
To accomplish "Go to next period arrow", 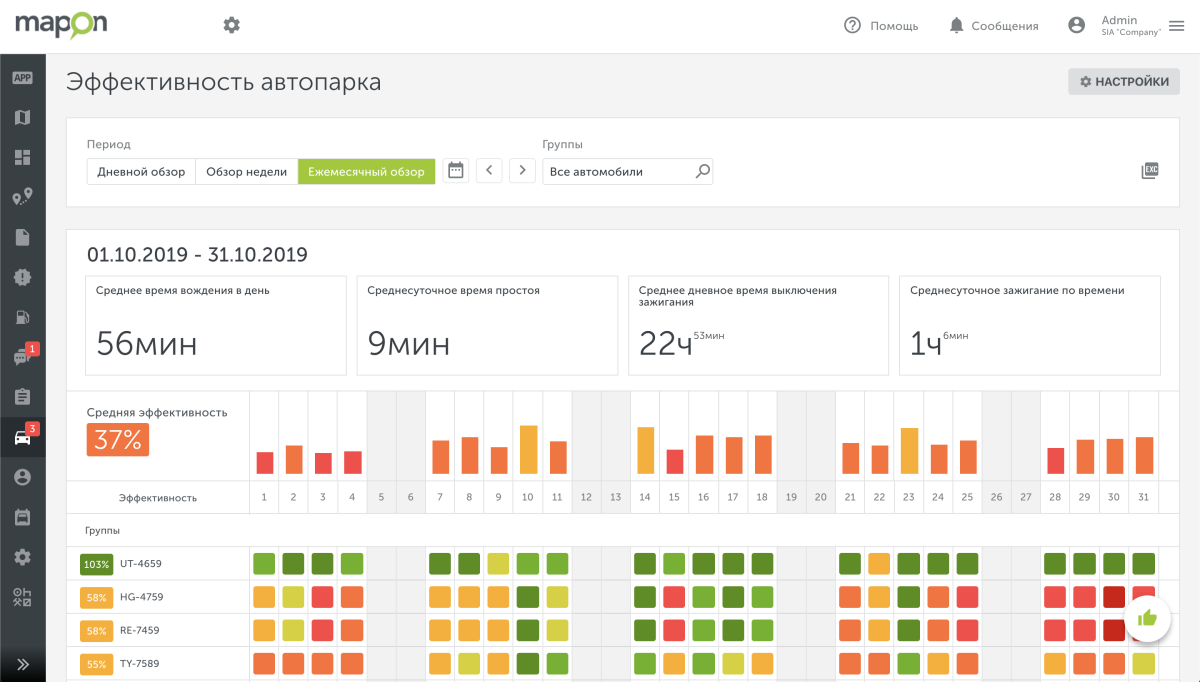I will [x=522, y=171].
